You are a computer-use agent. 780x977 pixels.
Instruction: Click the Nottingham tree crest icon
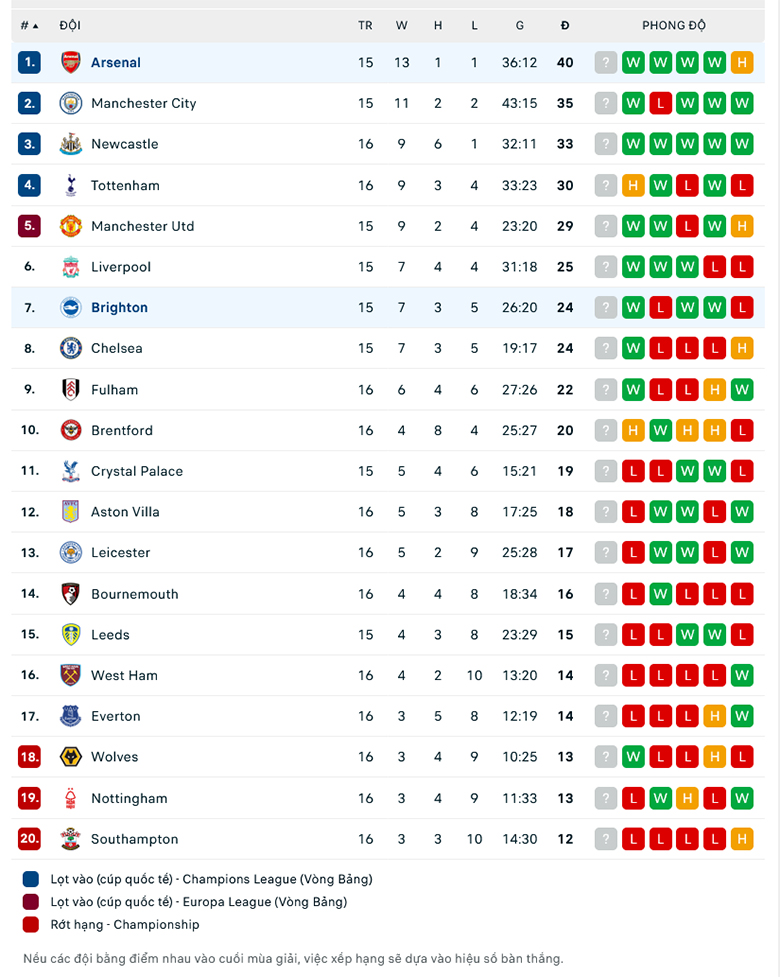click(70, 798)
